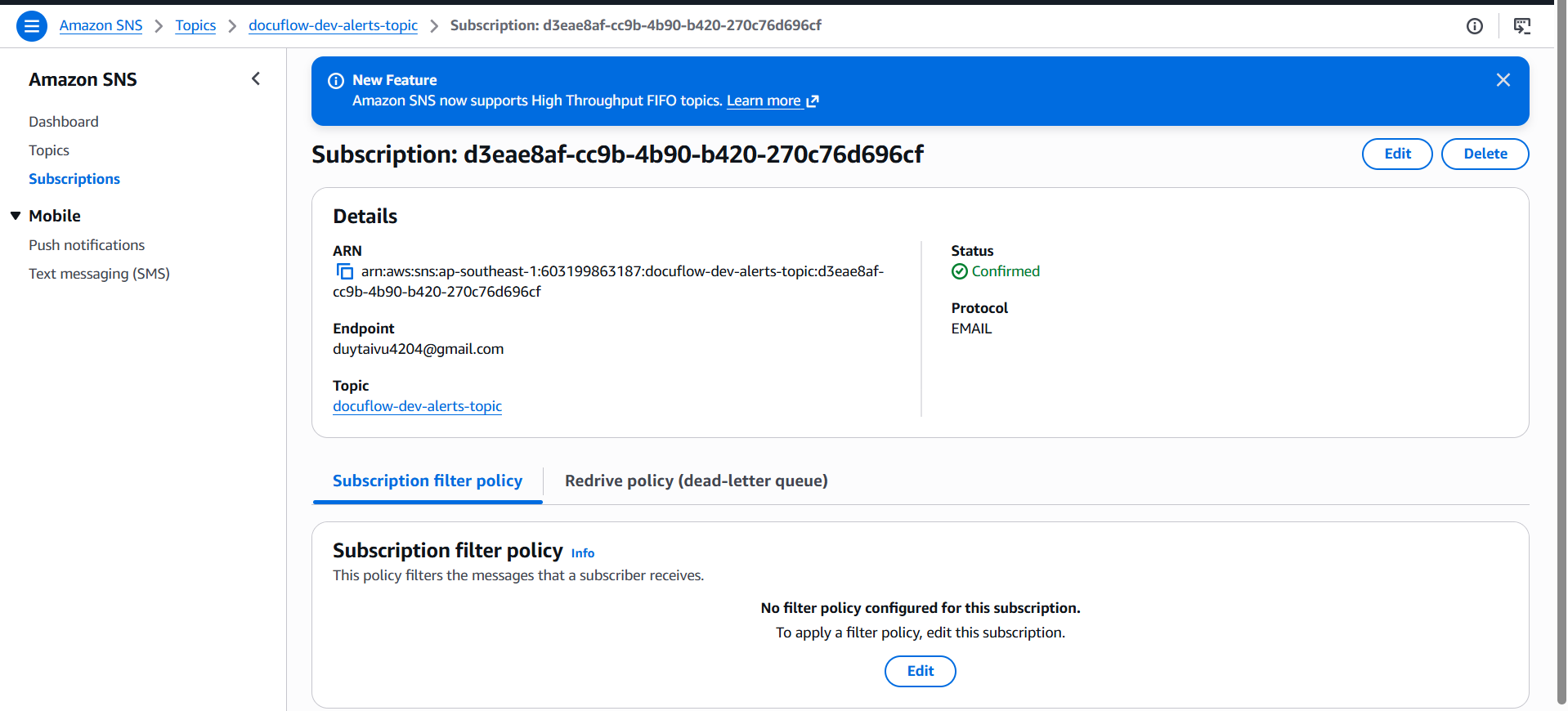Click the page vertical scrollbar
1568x711 pixels.
click(x=1561, y=351)
